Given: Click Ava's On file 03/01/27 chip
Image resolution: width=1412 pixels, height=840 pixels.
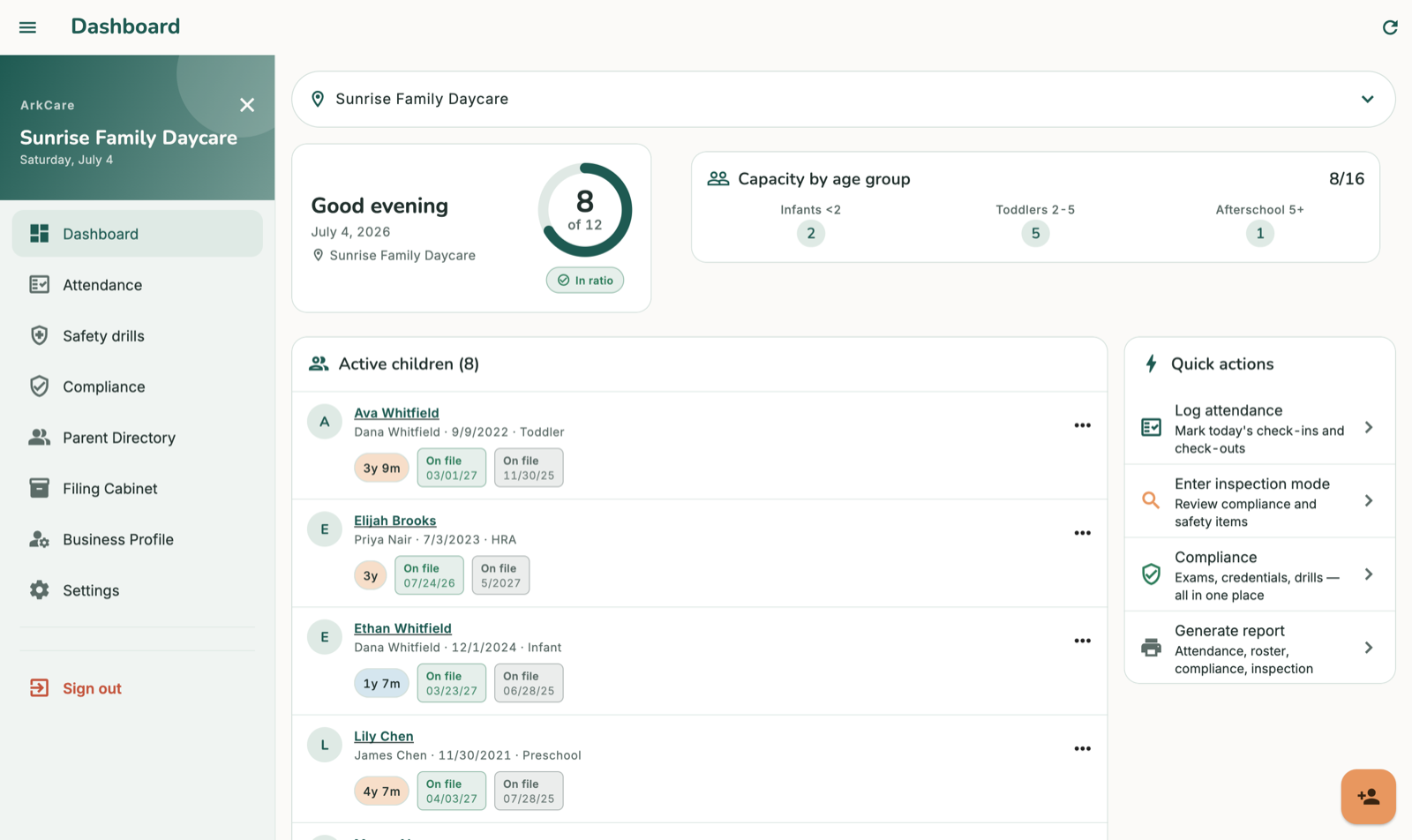Looking at the screenshot, I should [x=452, y=468].
